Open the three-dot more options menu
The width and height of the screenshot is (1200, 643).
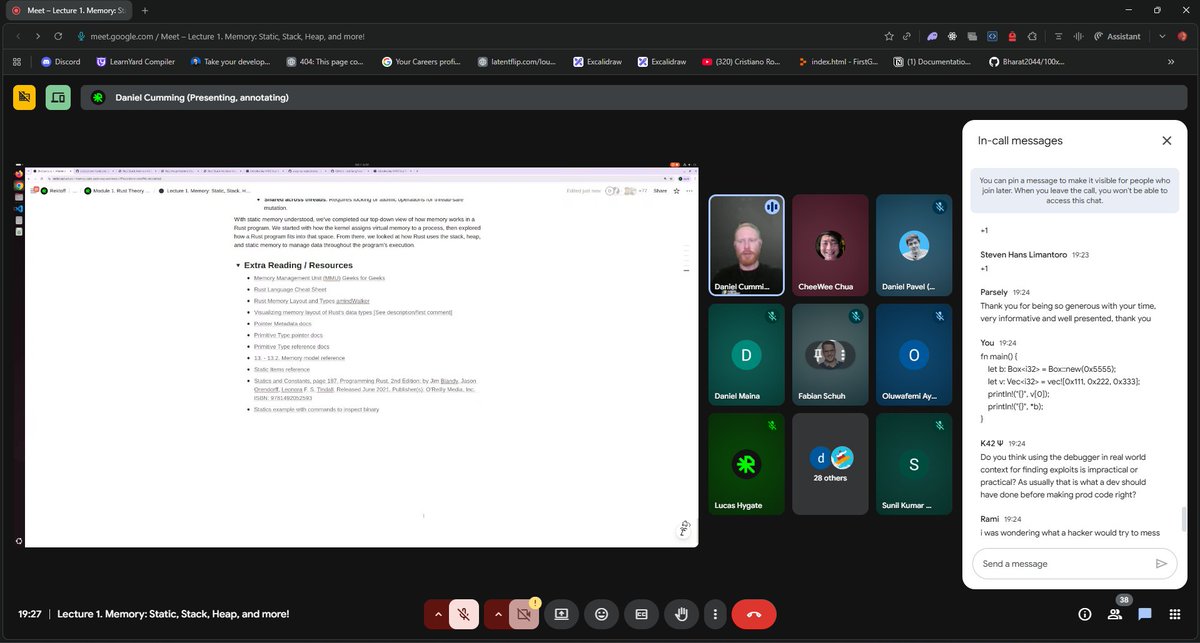coord(714,614)
